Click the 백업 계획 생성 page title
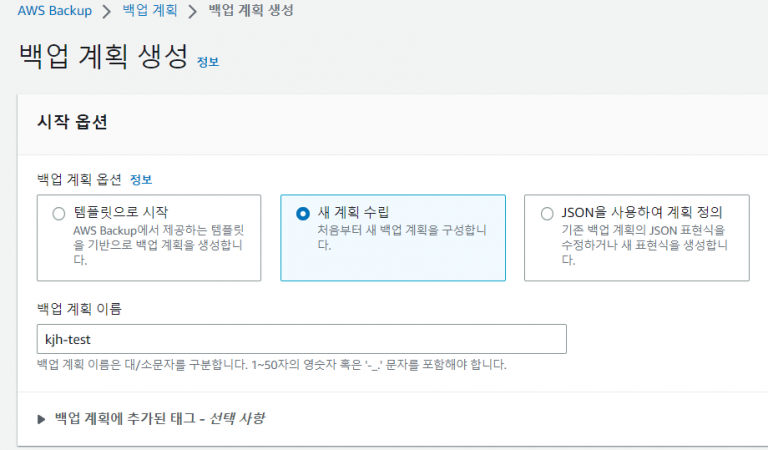 (x=103, y=56)
